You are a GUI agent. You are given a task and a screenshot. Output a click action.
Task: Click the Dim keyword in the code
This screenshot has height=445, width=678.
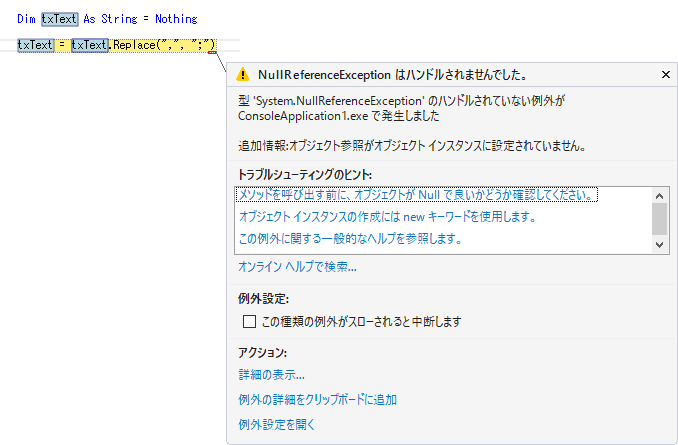[26, 19]
